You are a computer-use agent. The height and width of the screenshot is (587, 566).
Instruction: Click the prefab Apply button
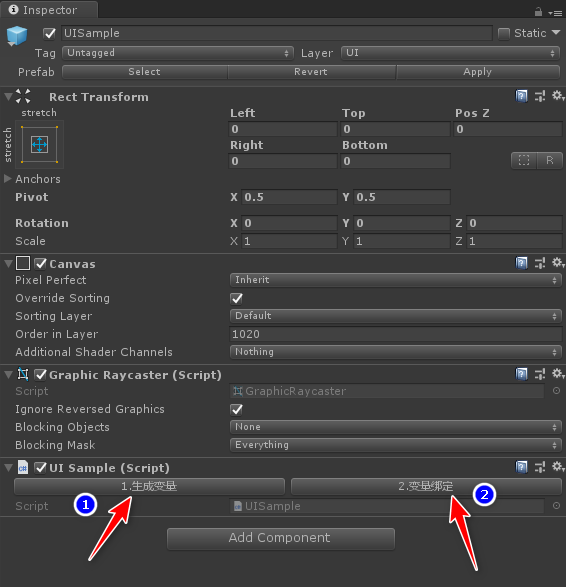[478, 72]
